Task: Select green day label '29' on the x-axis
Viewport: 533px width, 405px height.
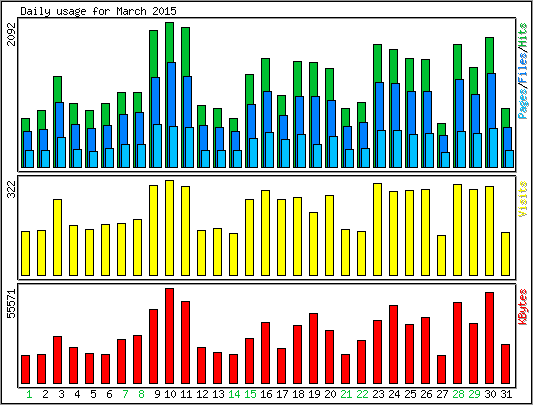Action: 474,394
